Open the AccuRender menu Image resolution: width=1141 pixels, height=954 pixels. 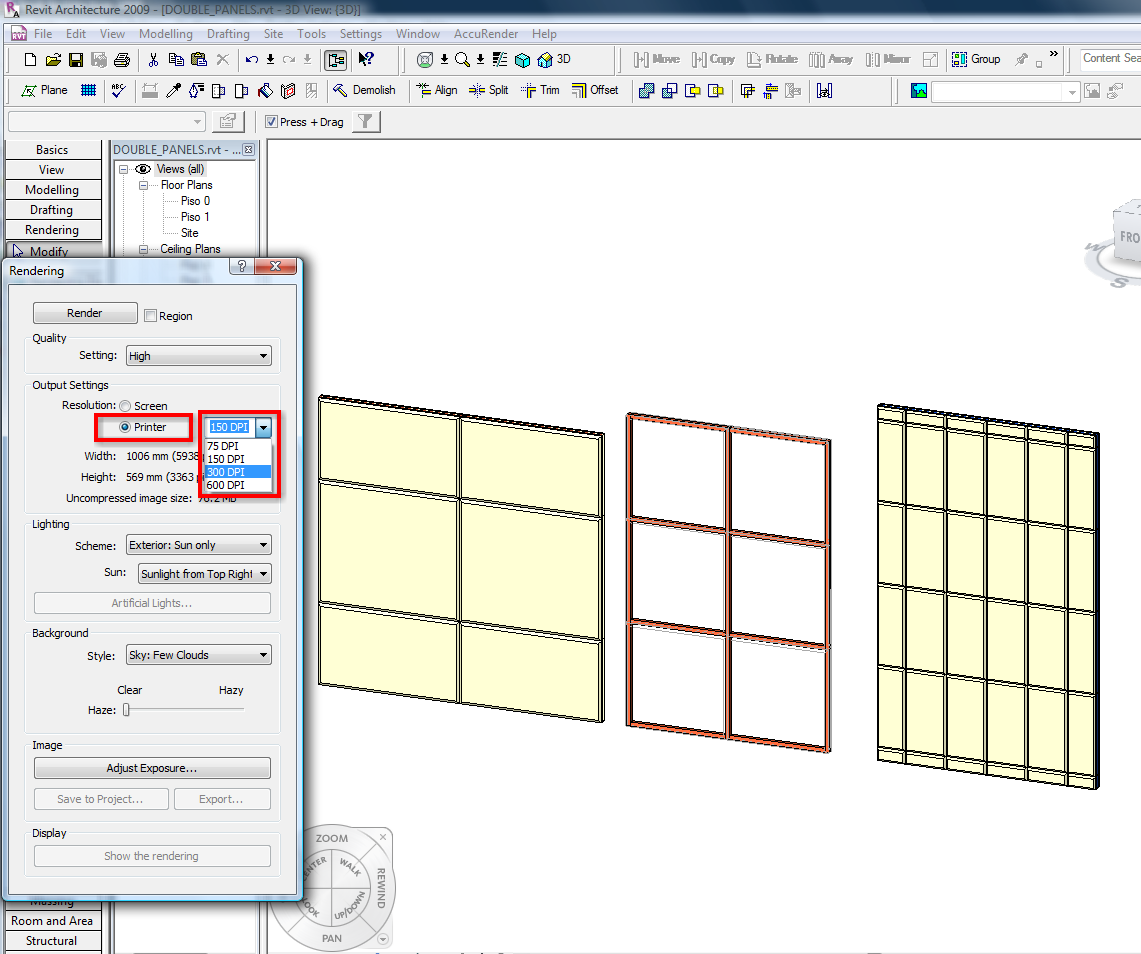pos(485,34)
